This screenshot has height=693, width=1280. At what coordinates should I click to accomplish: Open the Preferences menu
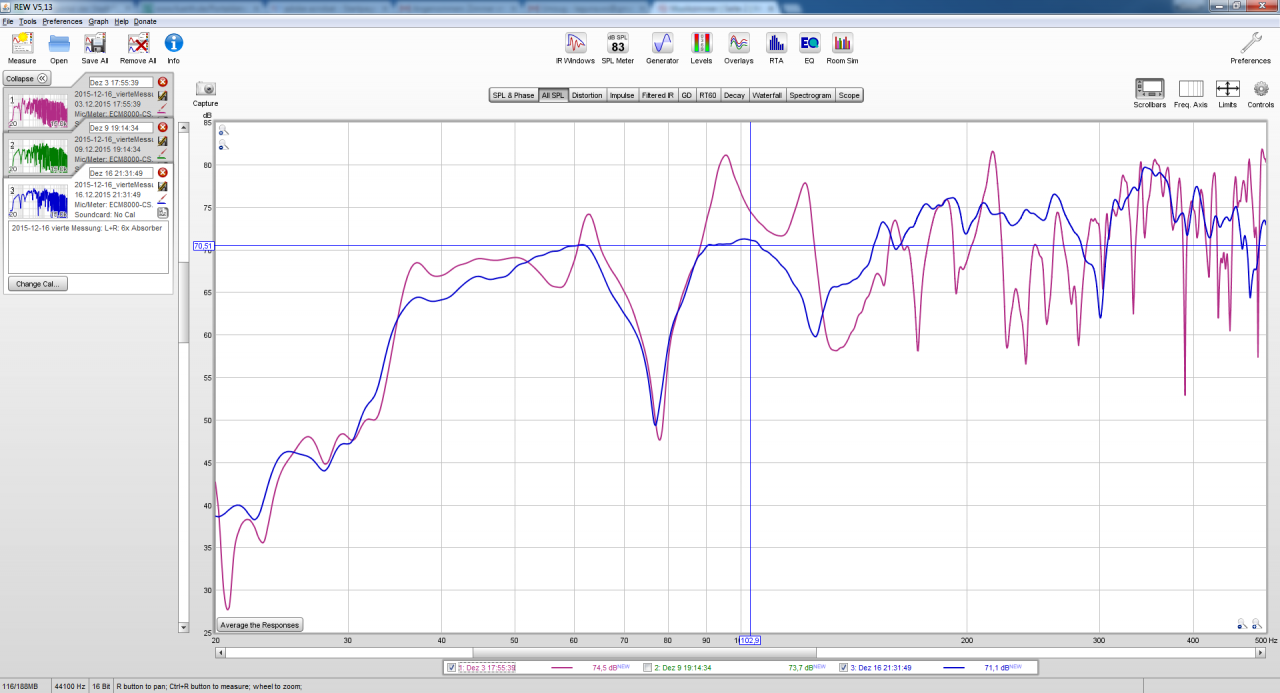tap(63, 21)
